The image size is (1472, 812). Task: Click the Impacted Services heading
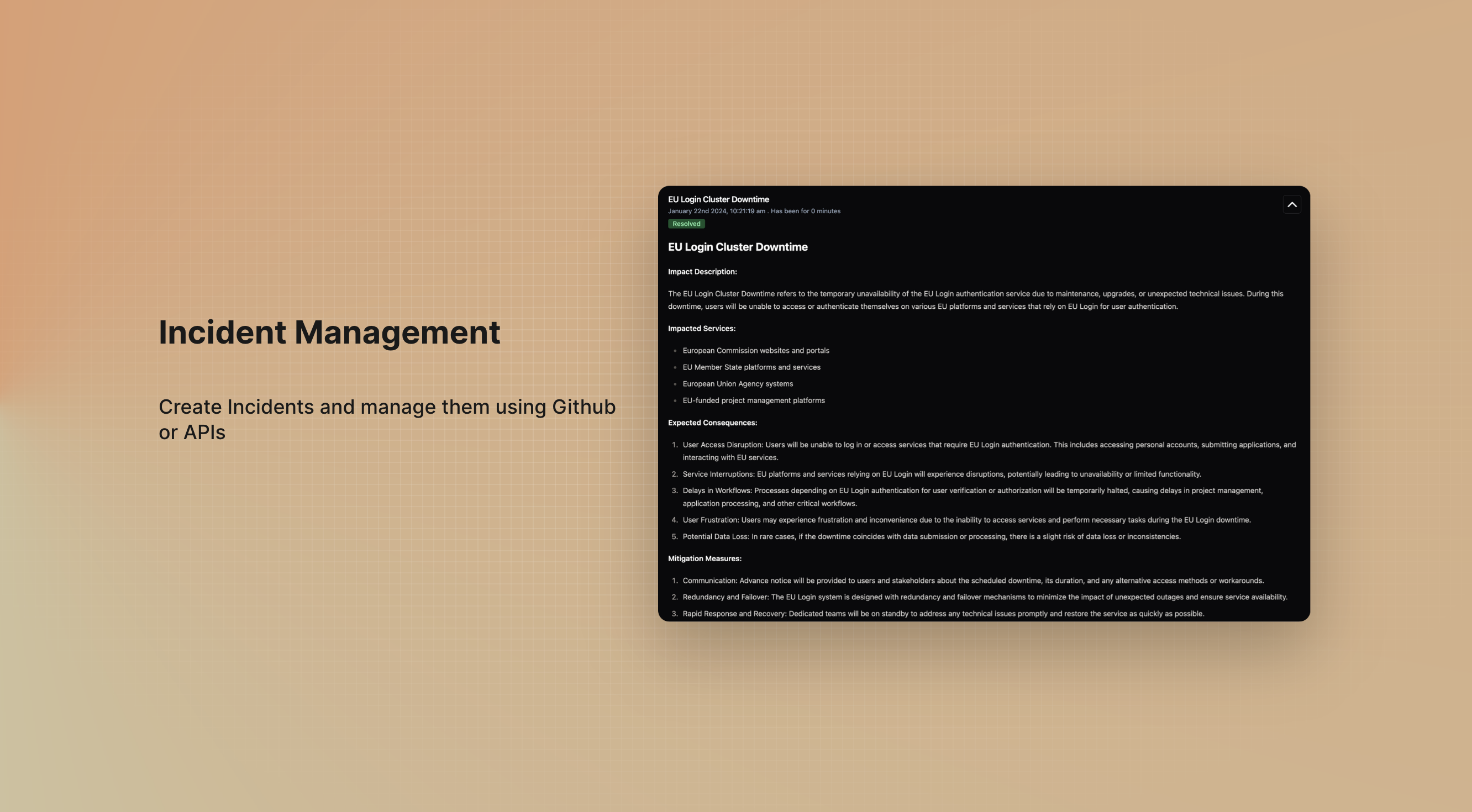(x=701, y=329)
